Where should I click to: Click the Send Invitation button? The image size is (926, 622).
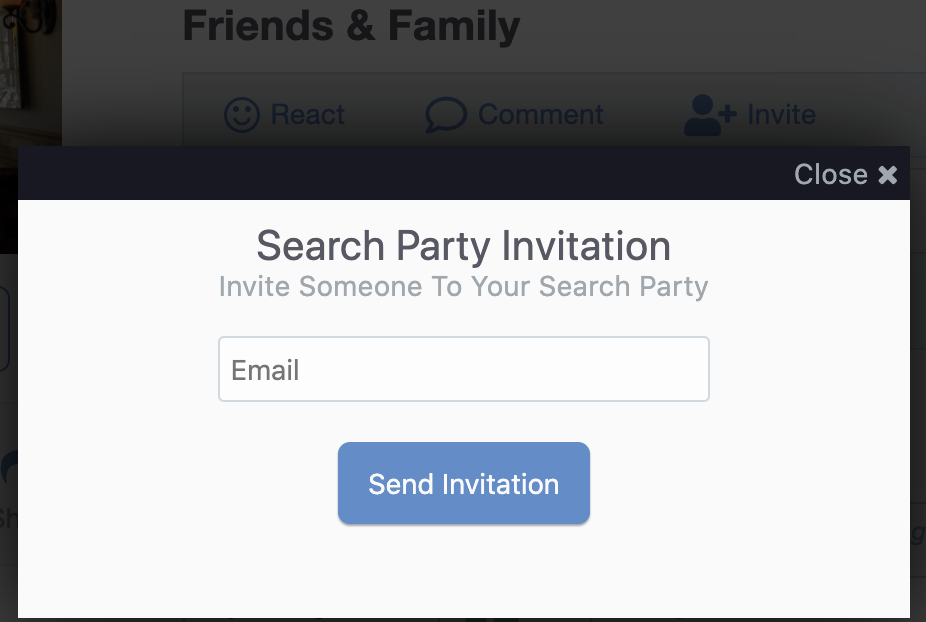pos(464,483)
